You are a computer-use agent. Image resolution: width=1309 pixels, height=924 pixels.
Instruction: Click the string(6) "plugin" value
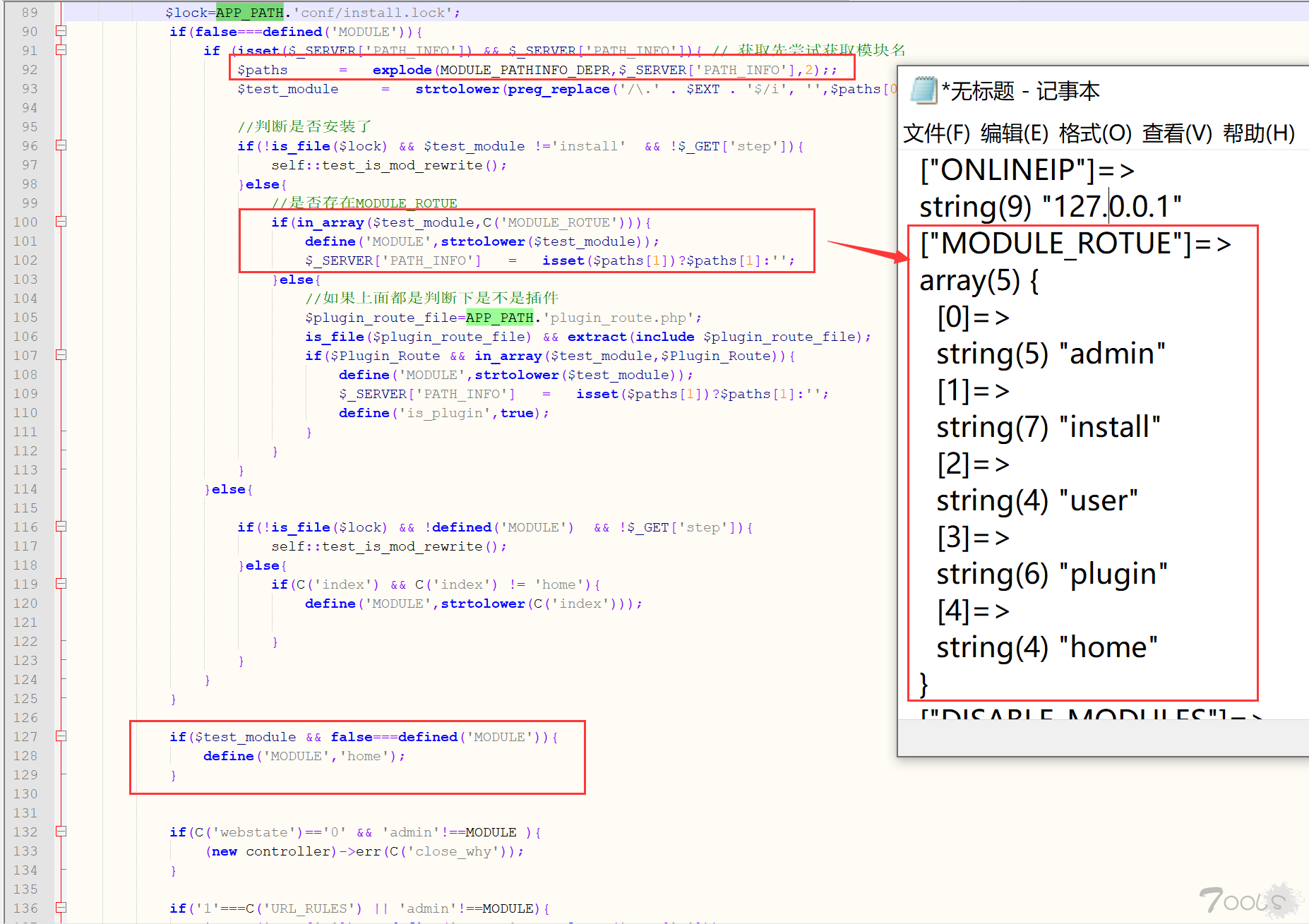[1052, 574]
